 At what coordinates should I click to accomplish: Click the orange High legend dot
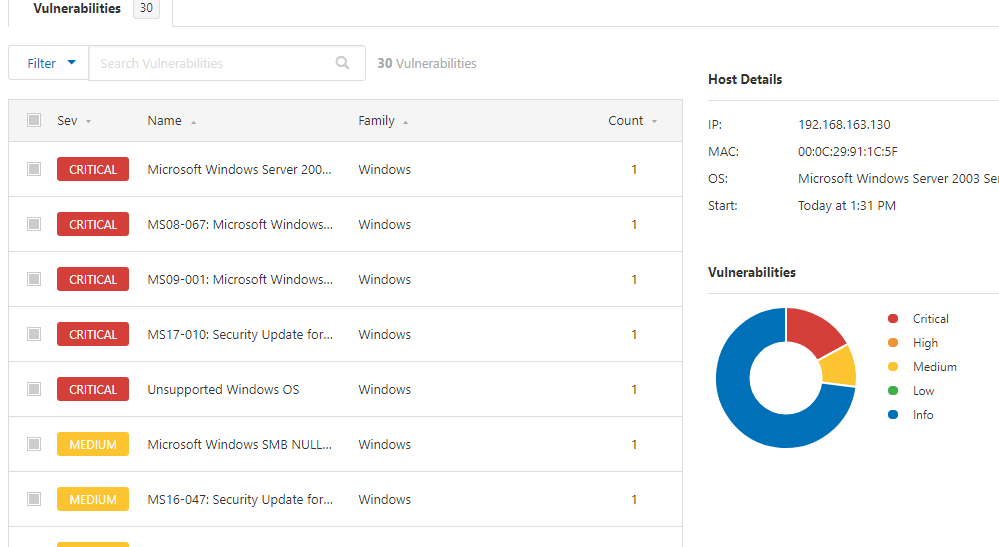click(893, 343)
